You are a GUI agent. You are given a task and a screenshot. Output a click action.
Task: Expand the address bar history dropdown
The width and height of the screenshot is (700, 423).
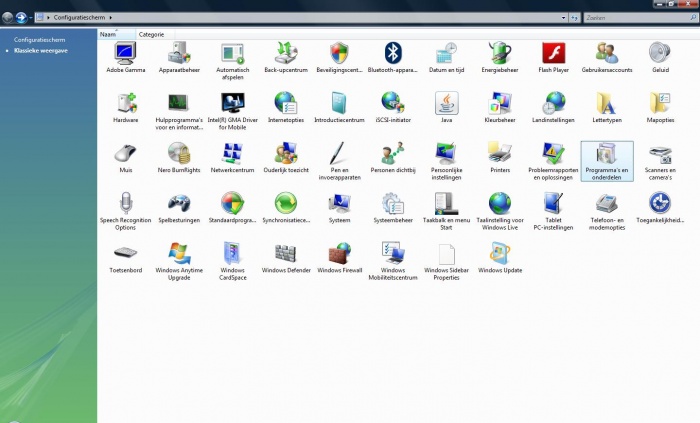[x=563, y=18]
